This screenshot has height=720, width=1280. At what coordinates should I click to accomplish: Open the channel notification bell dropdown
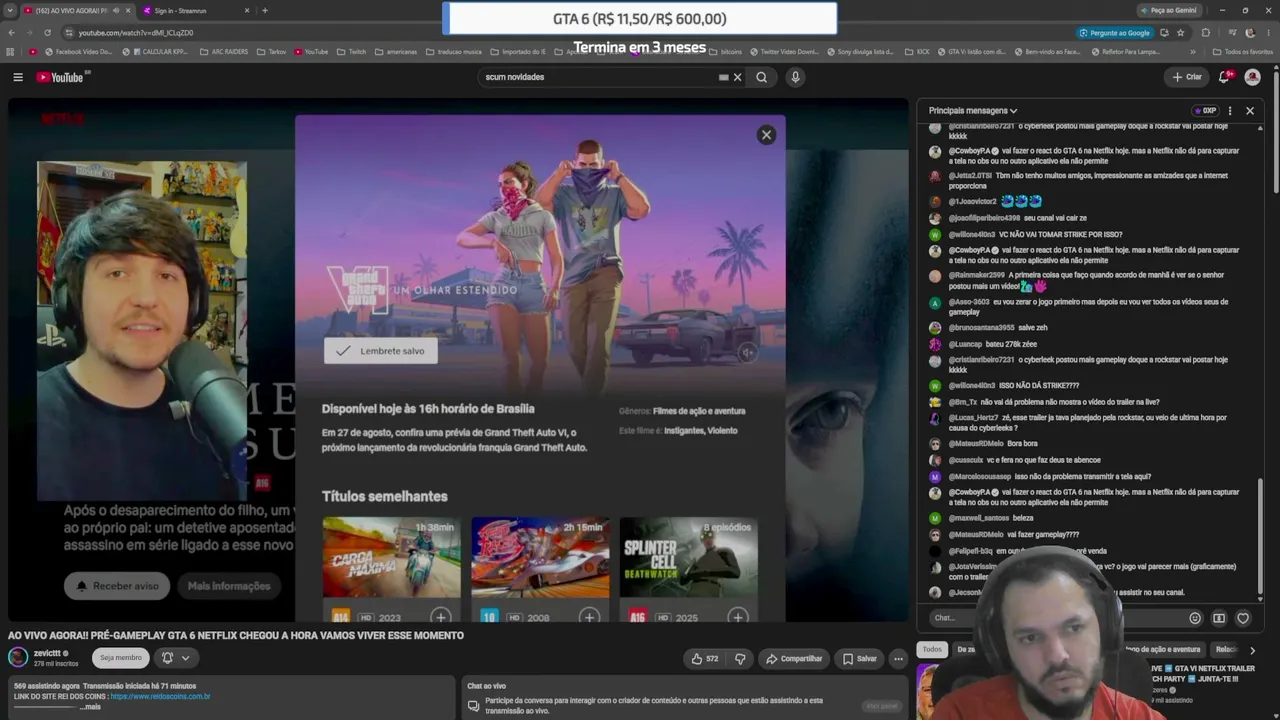(175, 657)
